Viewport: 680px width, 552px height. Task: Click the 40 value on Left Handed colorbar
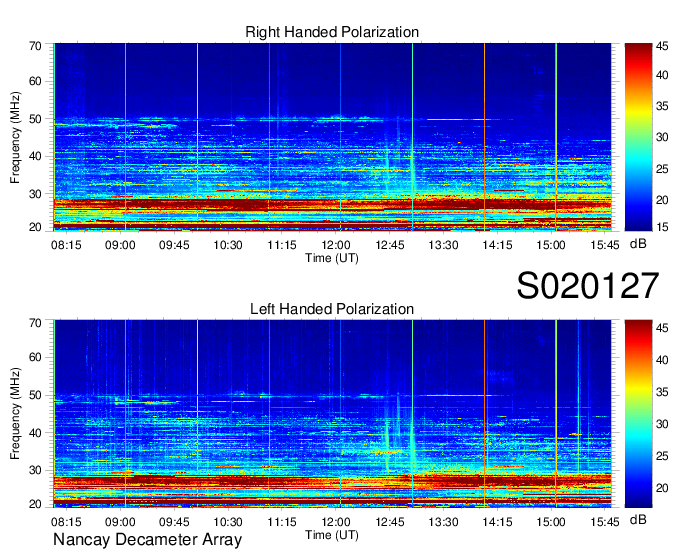click(x=662, y=360)
